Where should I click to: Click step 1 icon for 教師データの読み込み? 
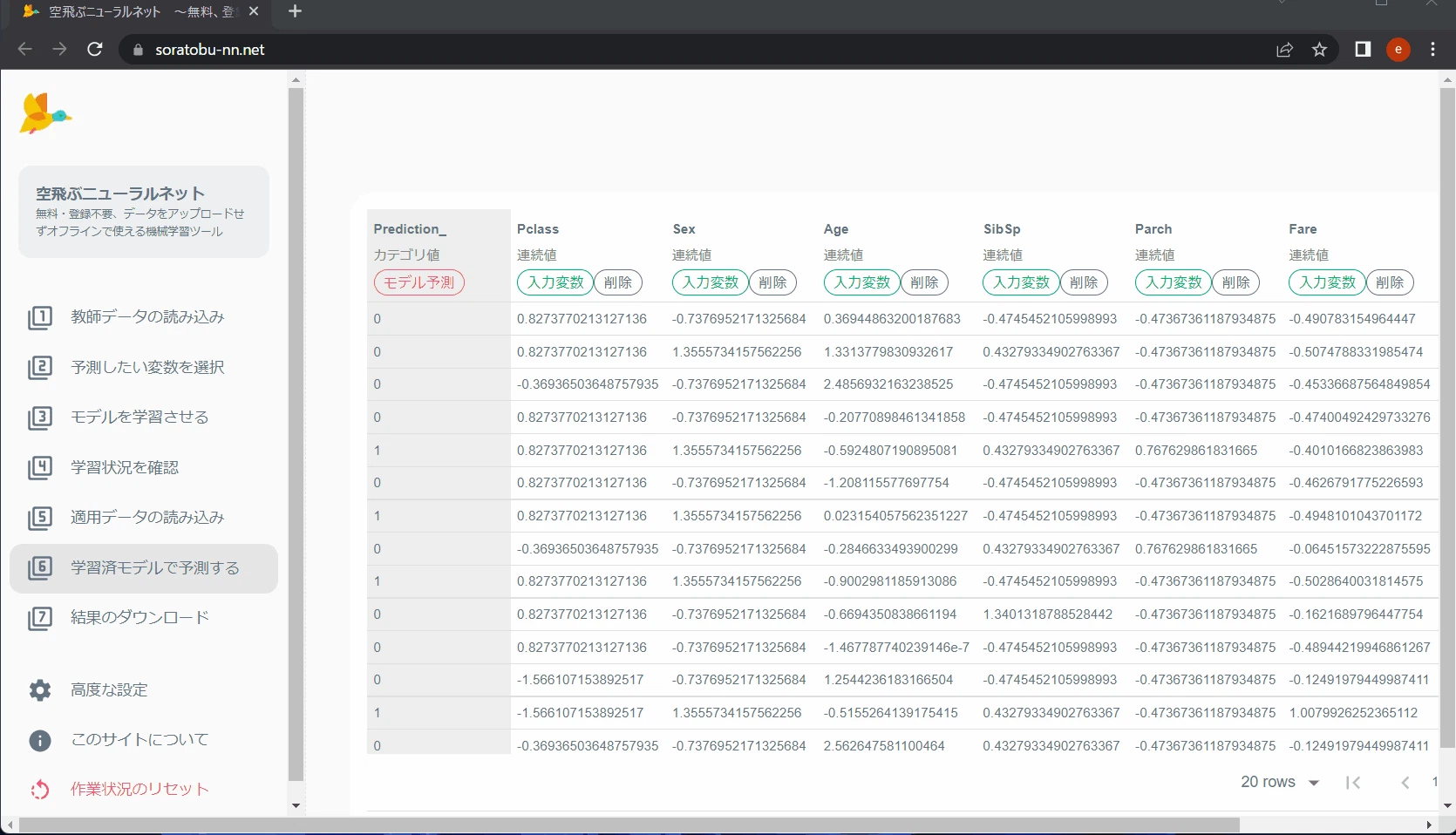[x=40, y=317]
